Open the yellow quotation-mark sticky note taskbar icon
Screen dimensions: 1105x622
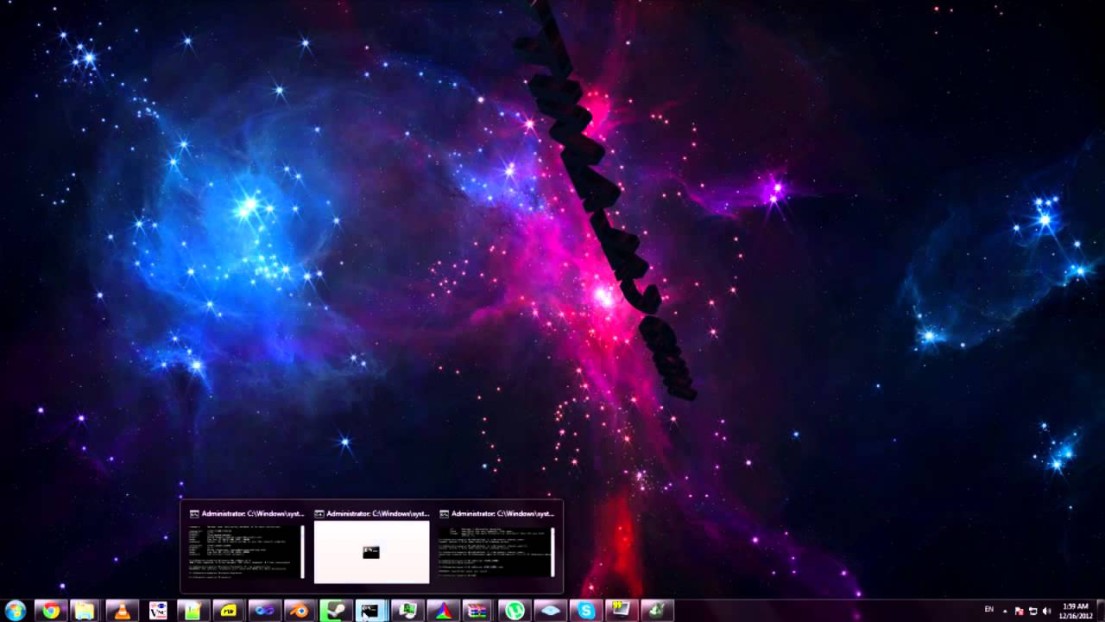pyautogui.click(x=622, y=610)
